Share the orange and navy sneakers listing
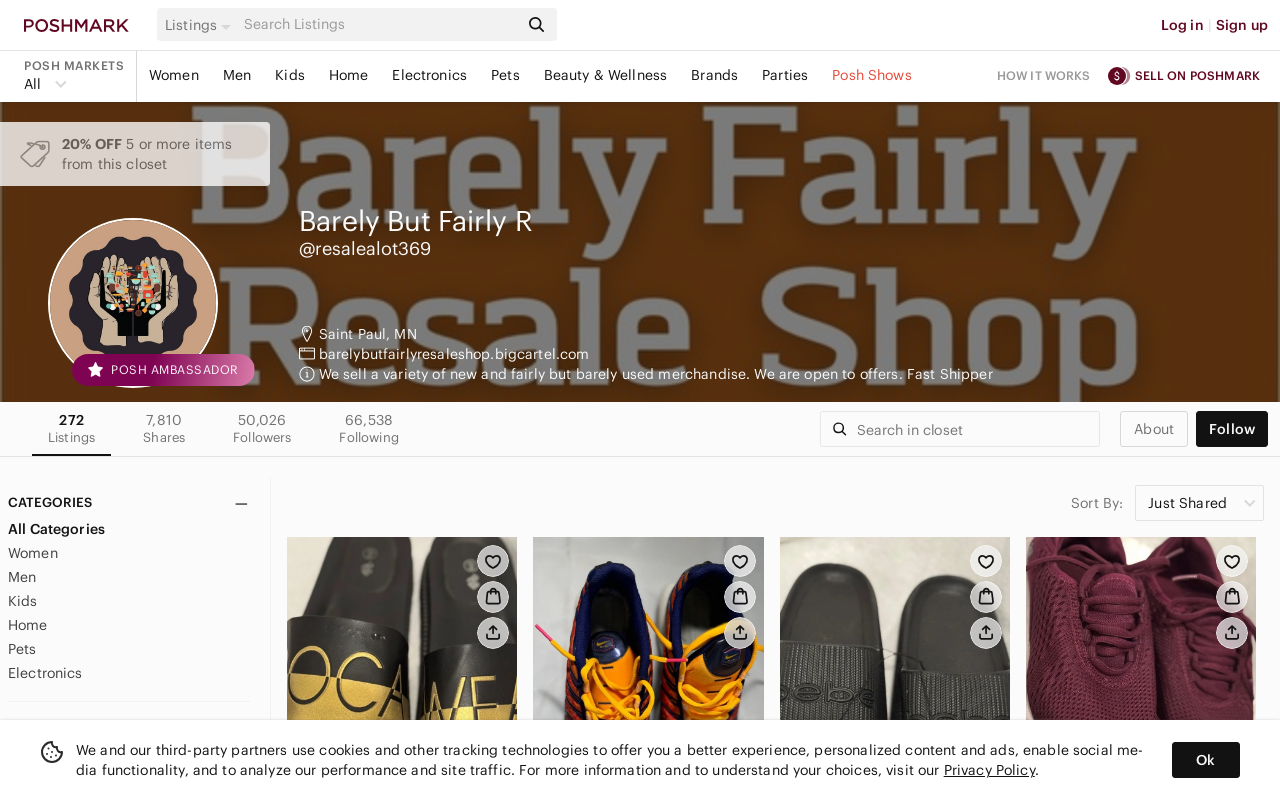This screenshot has width=1280, height=800. tap(740, 633)
